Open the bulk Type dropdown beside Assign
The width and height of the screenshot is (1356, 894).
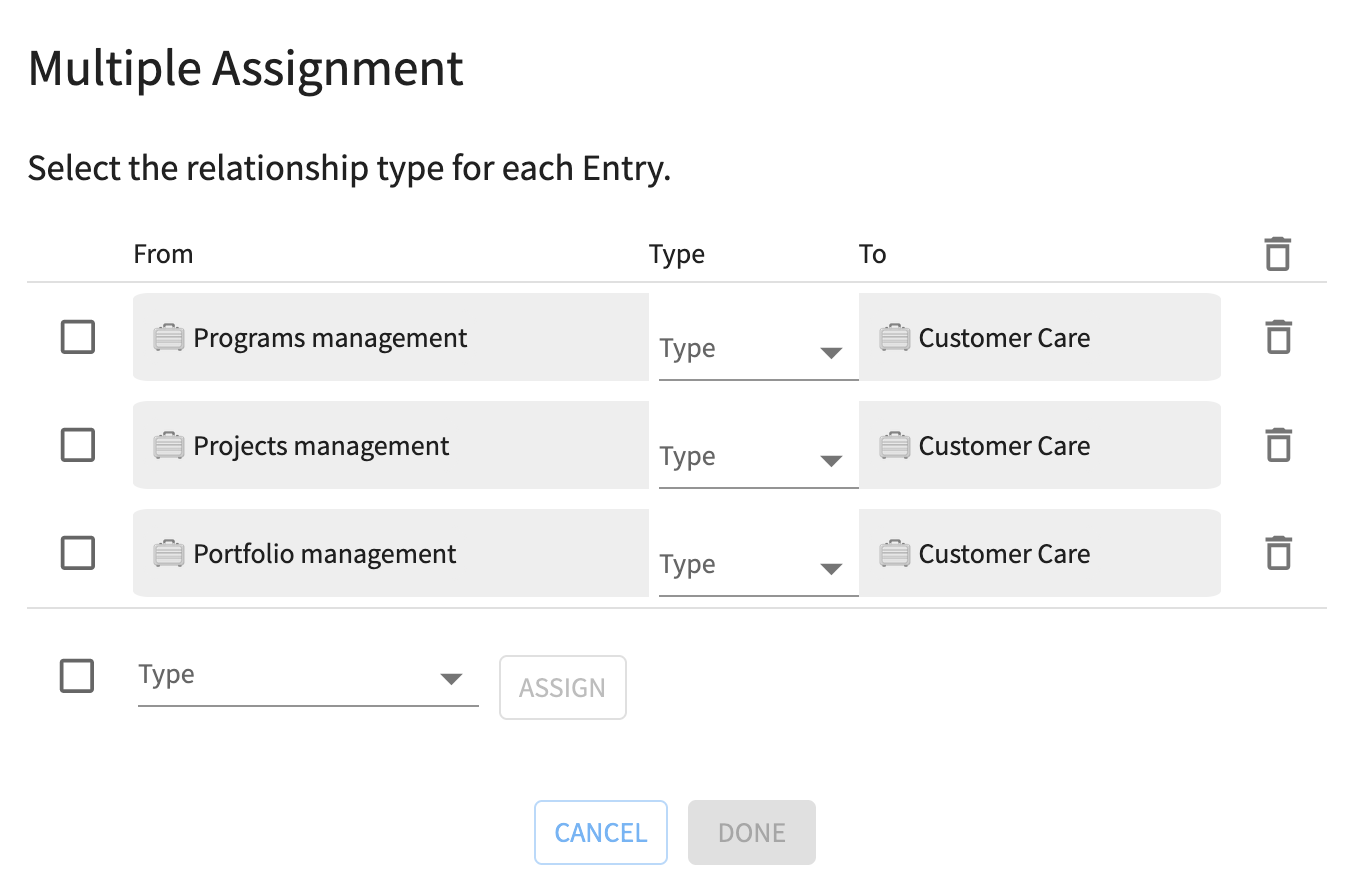click(x=307, y=677)
